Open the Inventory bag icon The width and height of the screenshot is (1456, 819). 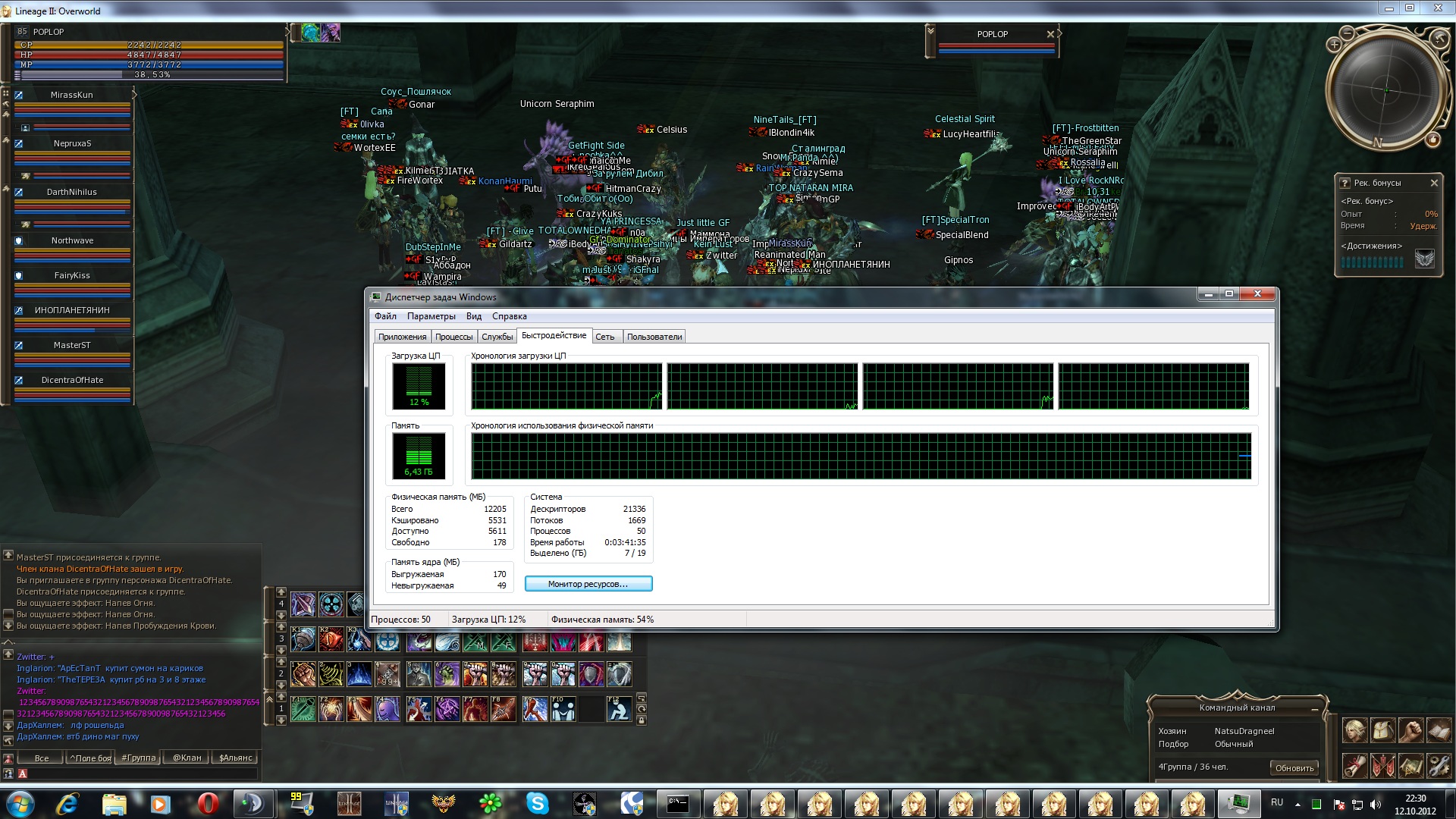tap(1383, 730)
